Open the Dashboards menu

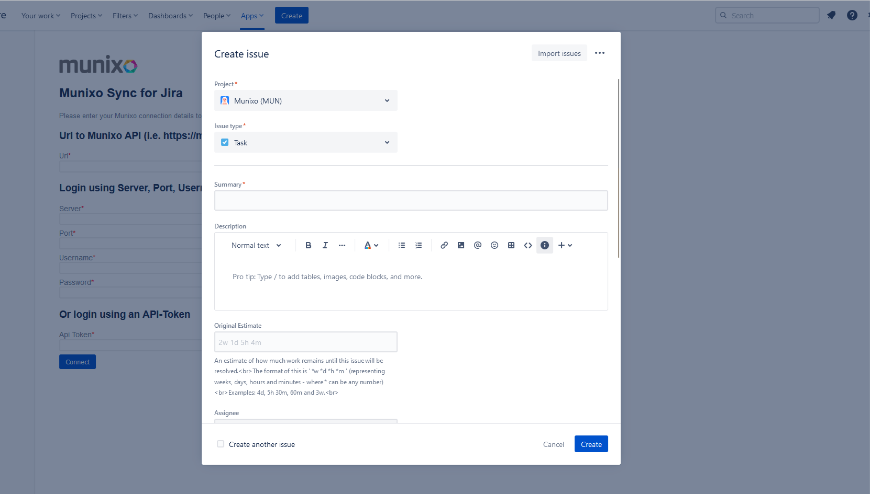pyautogui.click(x=170, y=16)
